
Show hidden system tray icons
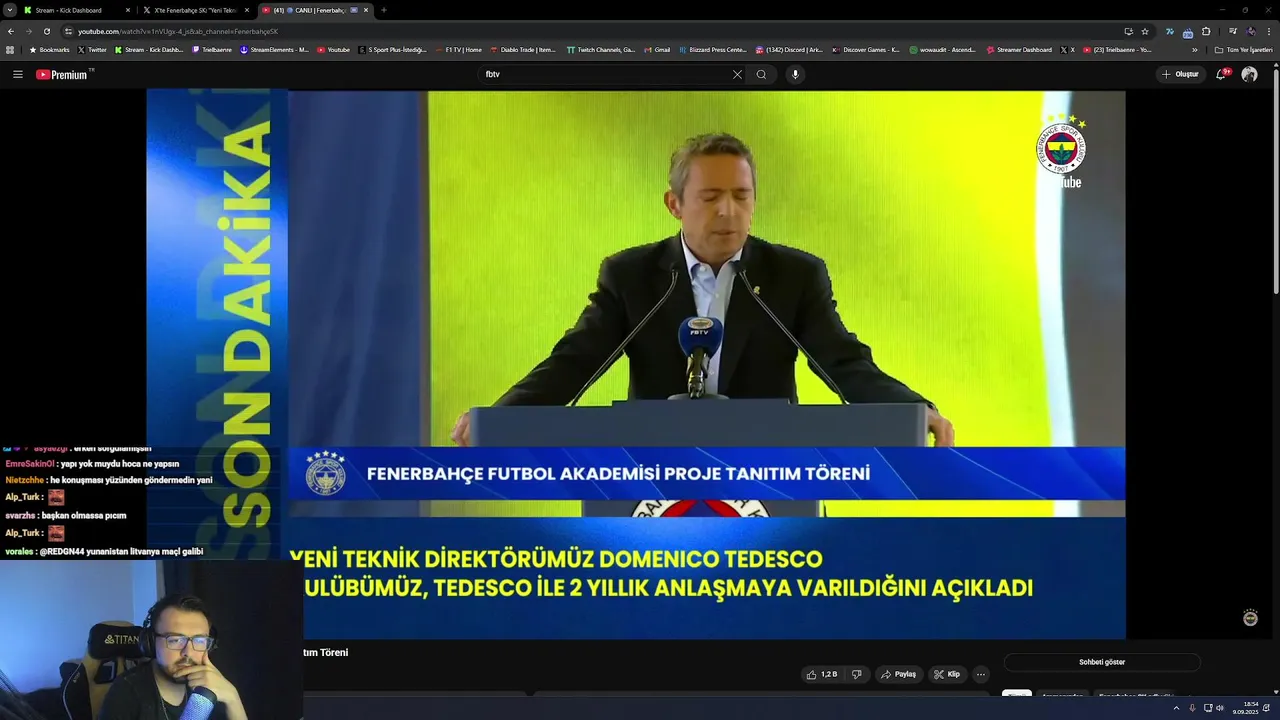click(x=1176, y=707)
